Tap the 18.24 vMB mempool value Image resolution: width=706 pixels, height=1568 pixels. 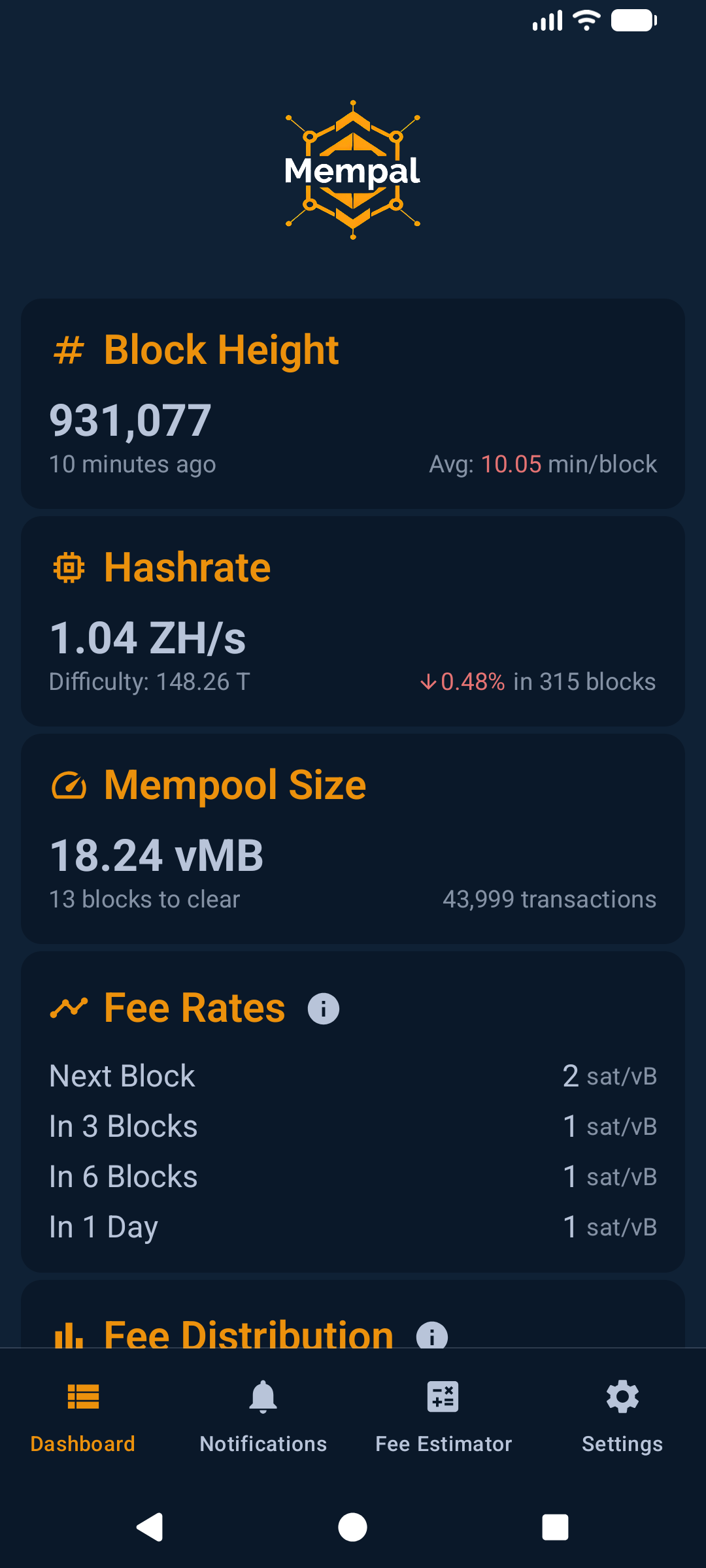tap(157, 855)
